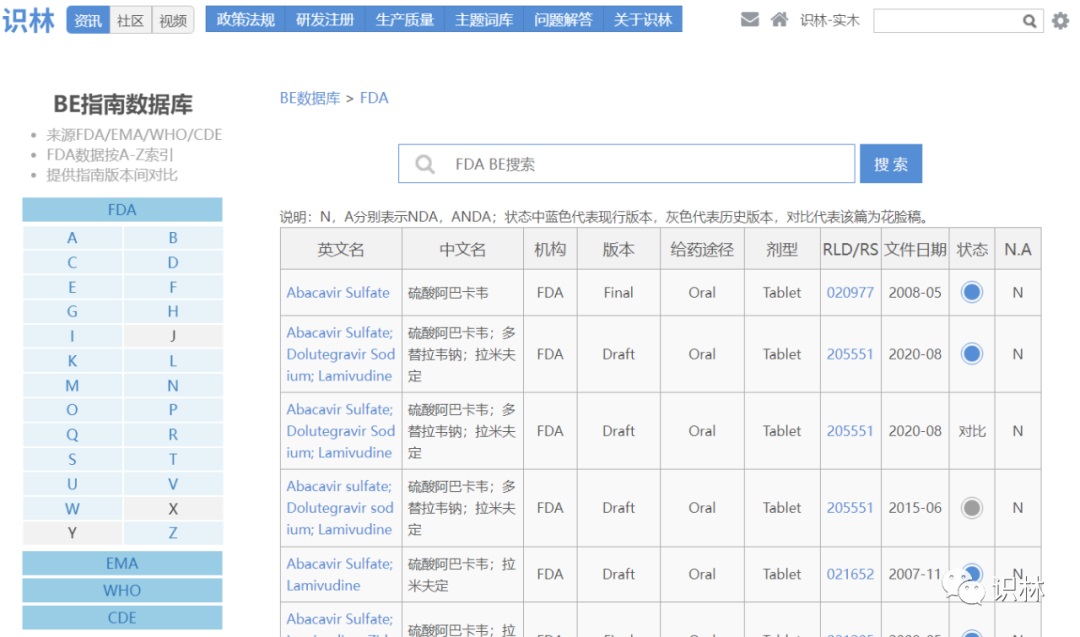Select FDA section in sidebar
The height and width of the screenshot is (637, 1080).
click(x=122, y=209)
